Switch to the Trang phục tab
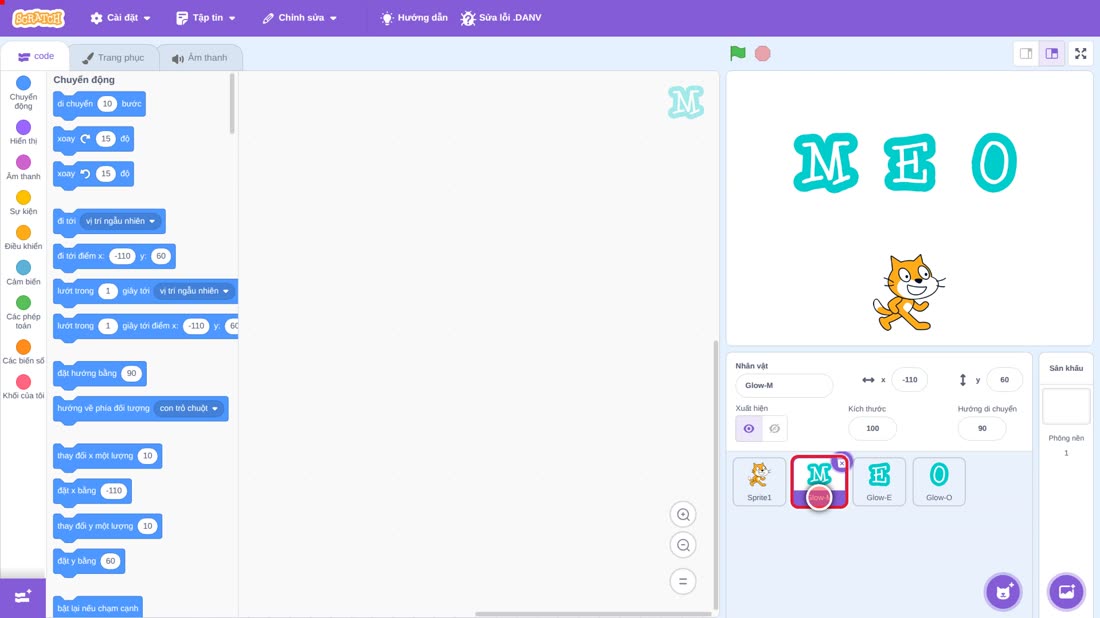1100x618 pixels. point(113,58)
